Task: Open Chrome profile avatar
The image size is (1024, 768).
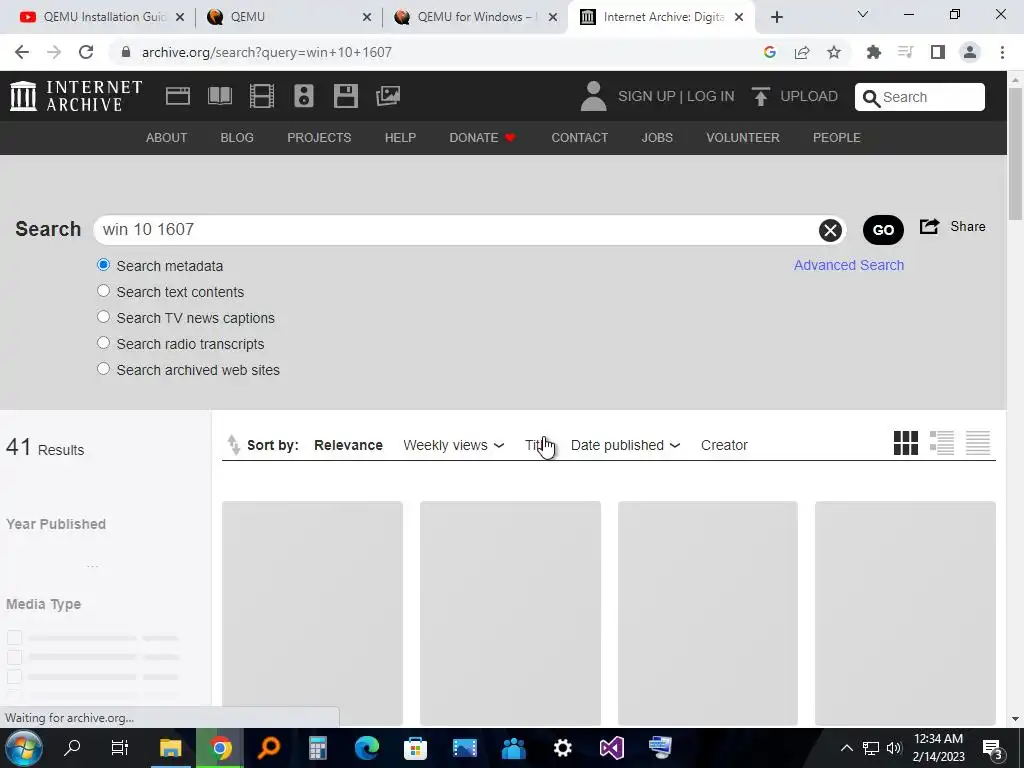Action: (x=970, y=52)
